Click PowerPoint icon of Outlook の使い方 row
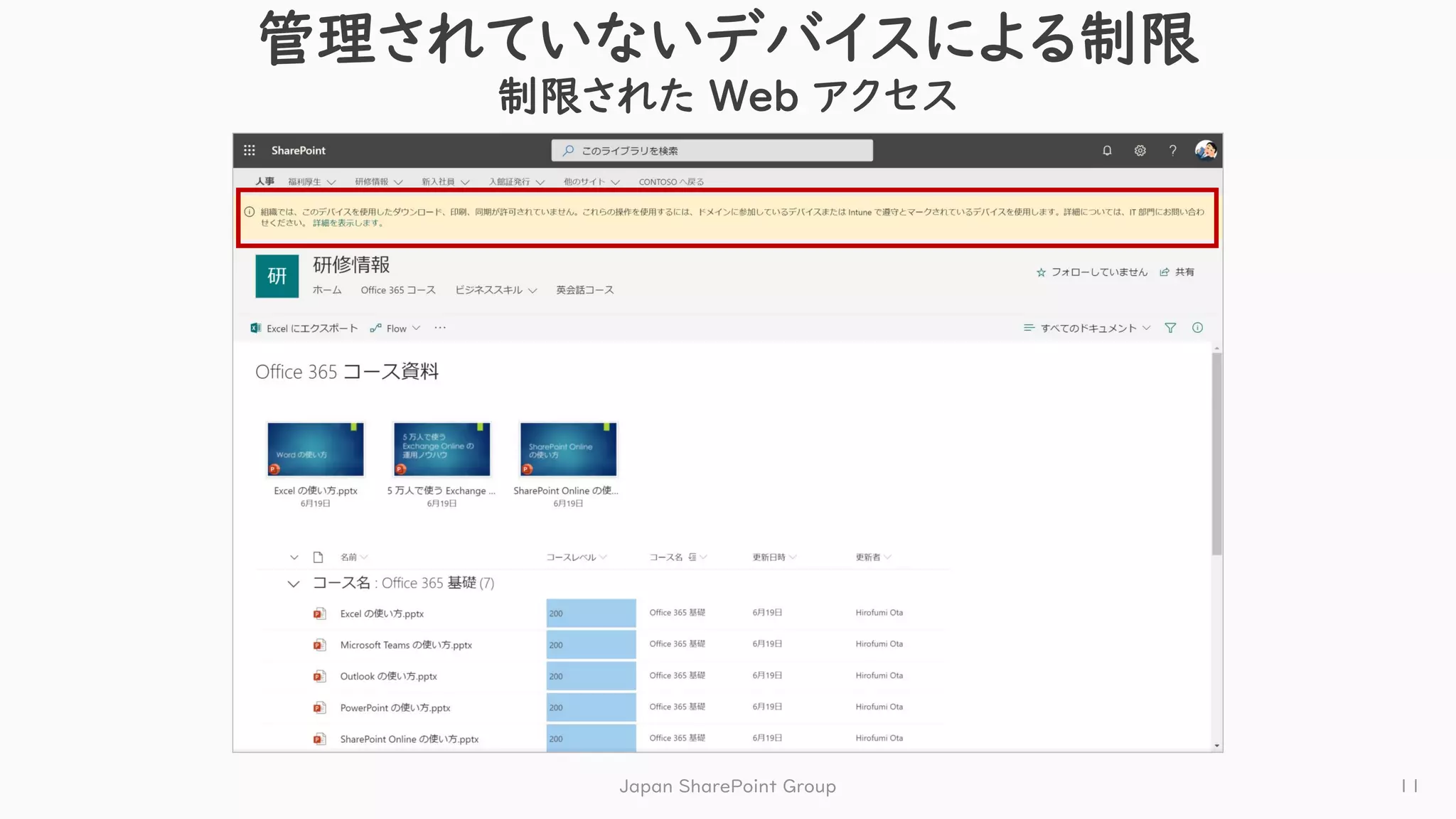1456x819 pixels. pyautogui.click(x=319, y=676)
